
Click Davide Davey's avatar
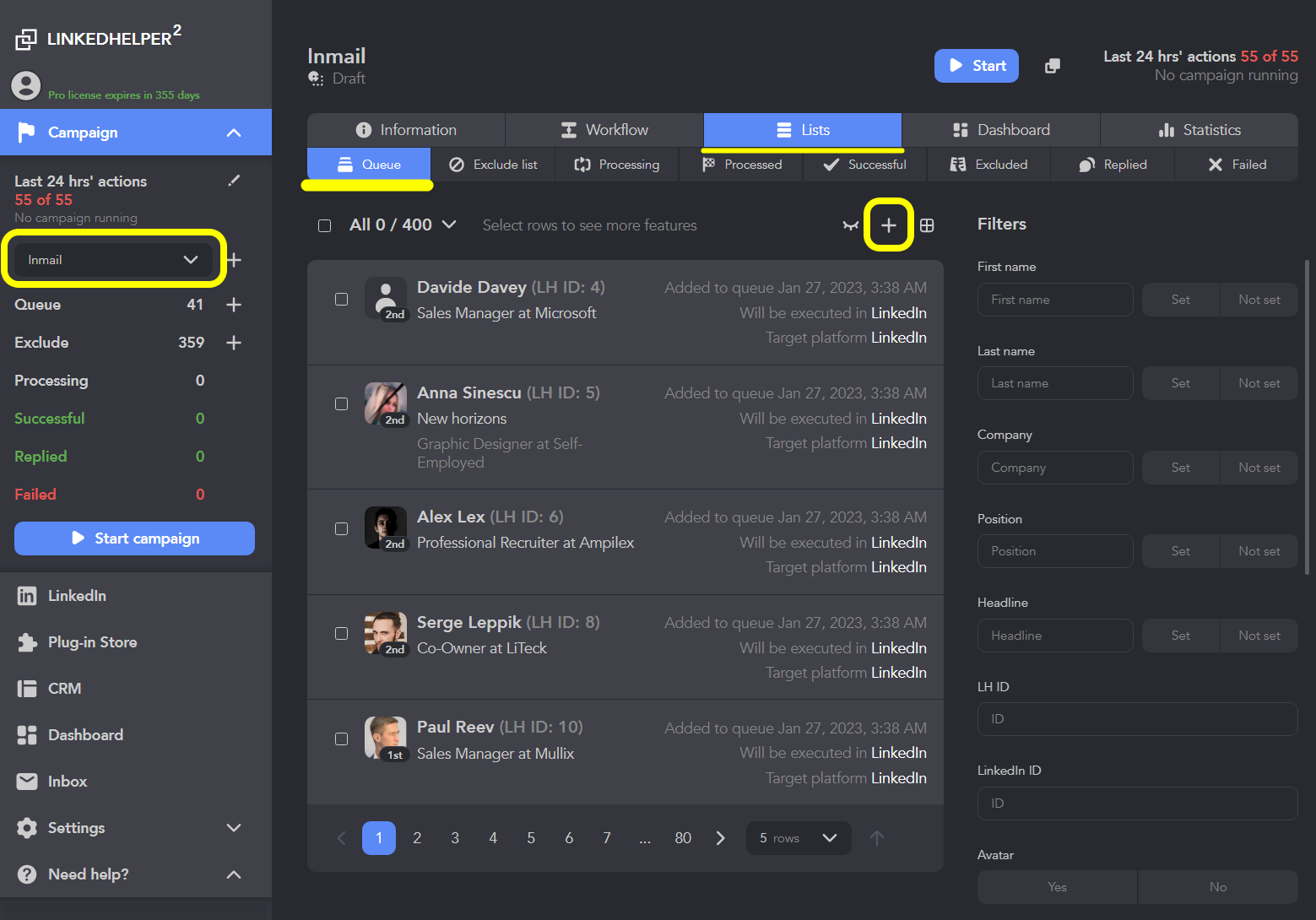click(x=386, y=299)
